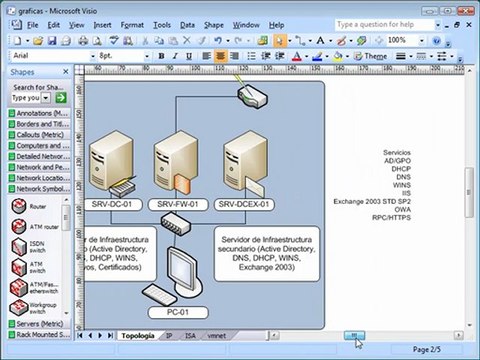Open the Search for Shapes dropdown arrow
The image size is (480, 360).
click(46, 98)
